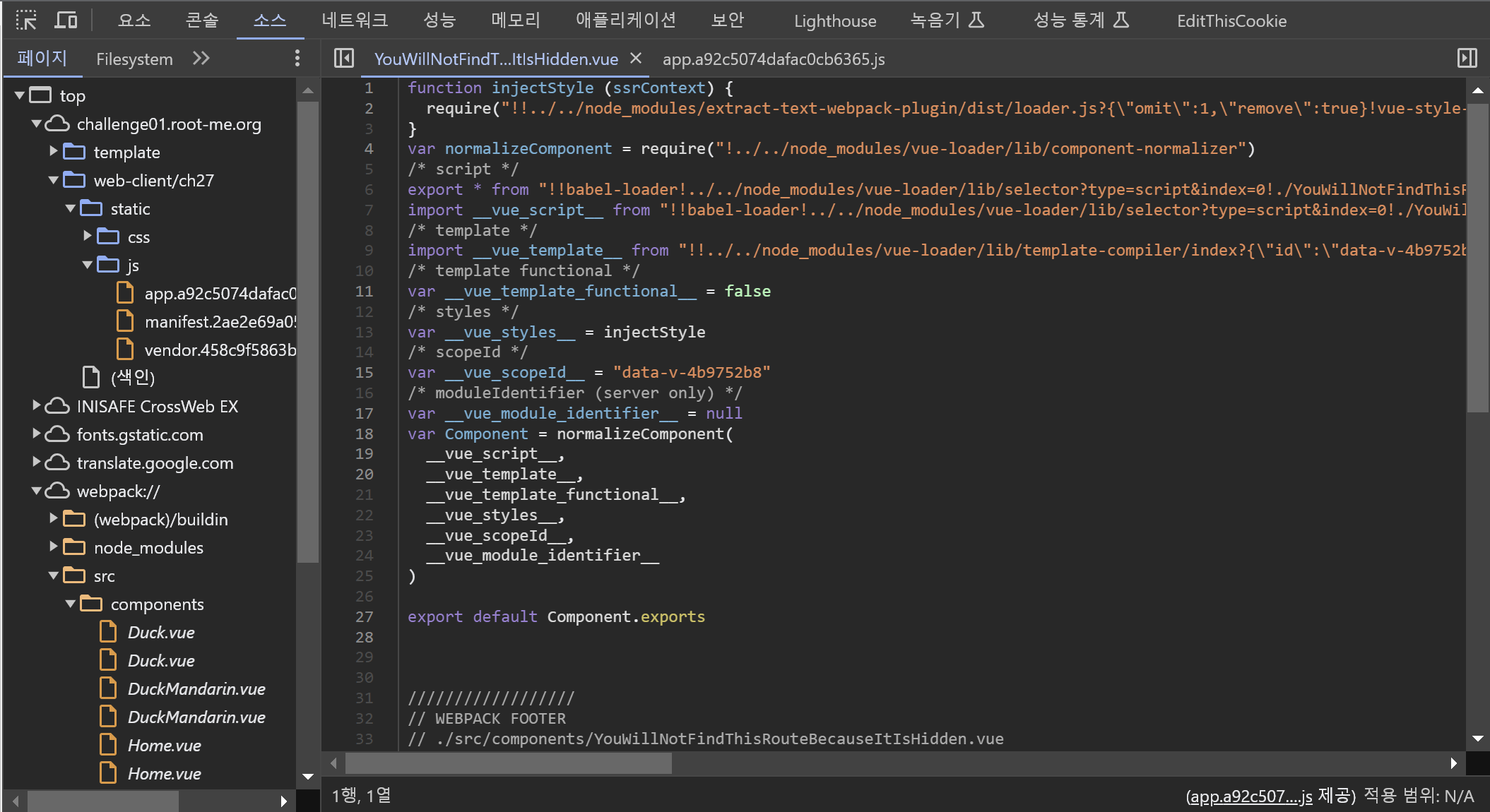Open the DuckMandarin.vue file icon

coord(108,688)
